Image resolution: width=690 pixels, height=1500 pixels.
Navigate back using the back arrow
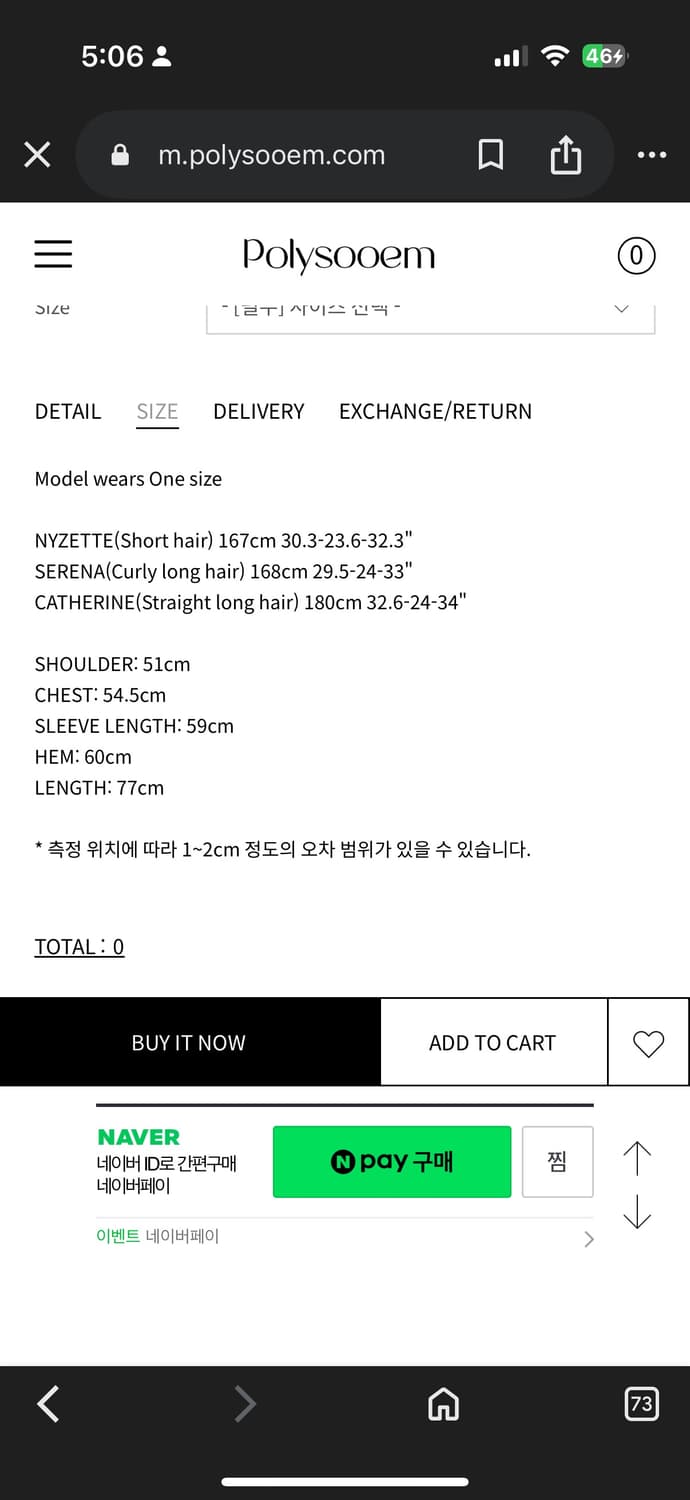pos(47,1404)
